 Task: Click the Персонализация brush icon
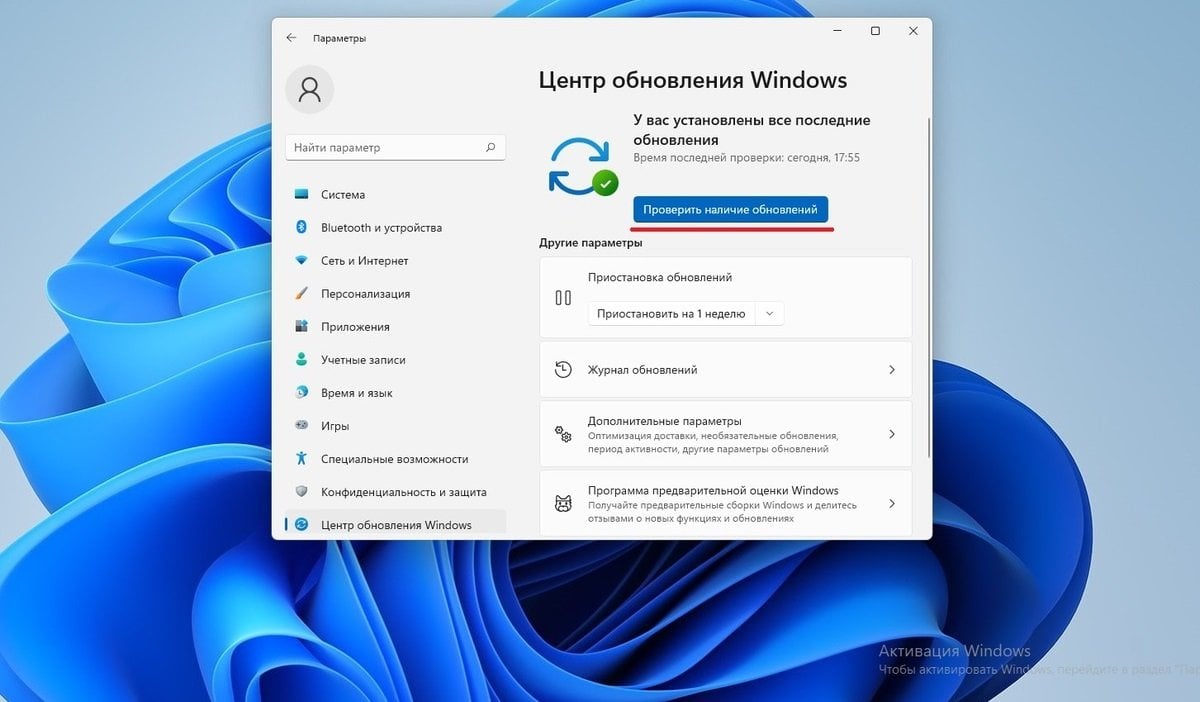pyautogui.click(x=301, y=294)
